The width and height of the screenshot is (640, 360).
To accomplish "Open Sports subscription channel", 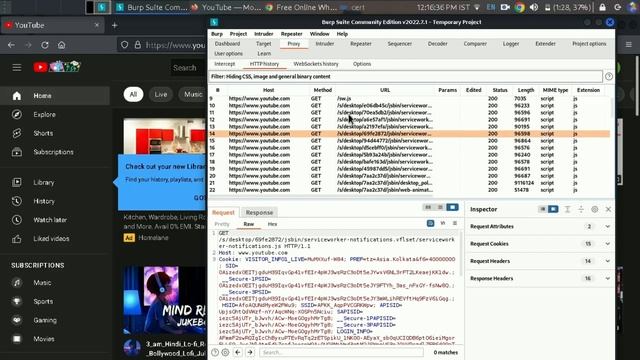I will coord(43,302).
